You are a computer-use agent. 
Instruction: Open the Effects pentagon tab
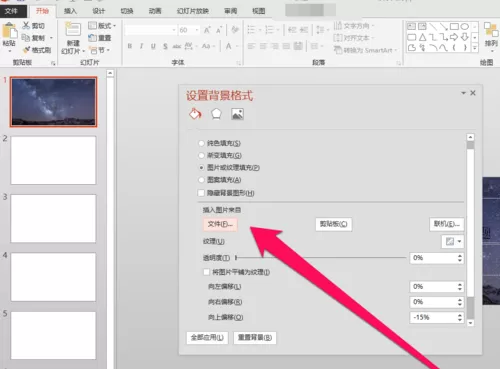(x=216, y=114)
